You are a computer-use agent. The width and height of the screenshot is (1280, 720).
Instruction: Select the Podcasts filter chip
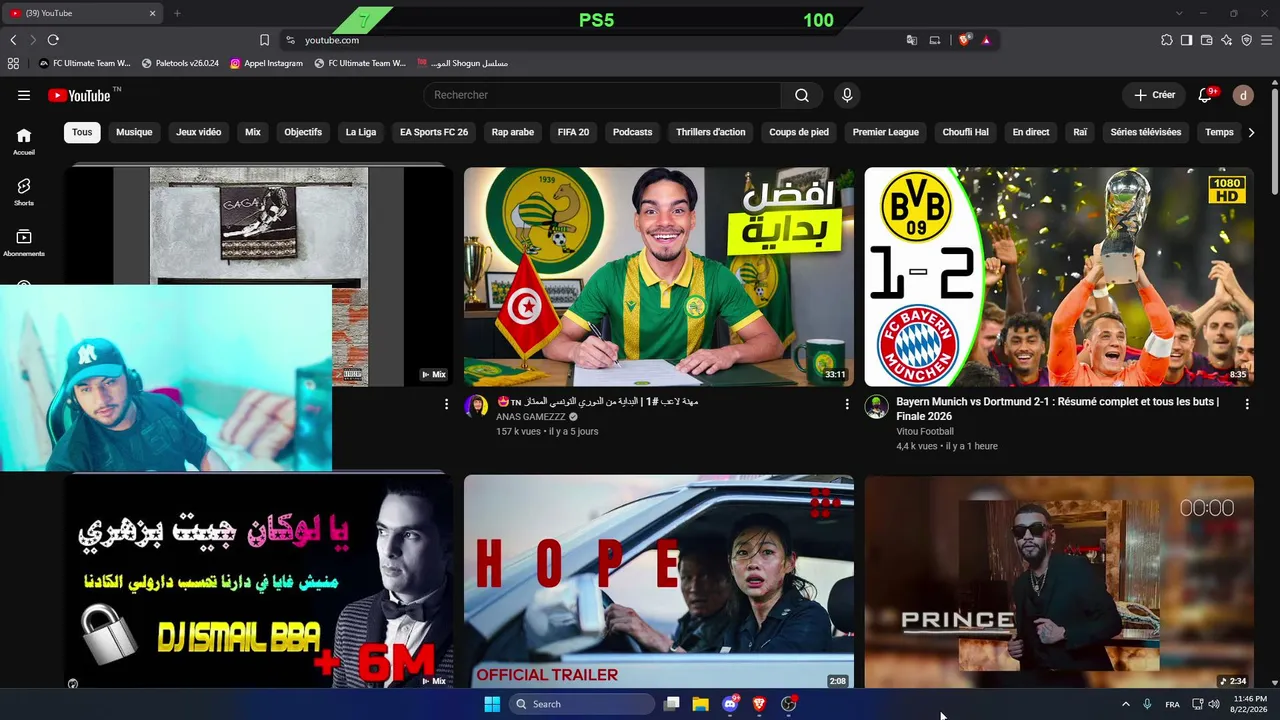632,132
